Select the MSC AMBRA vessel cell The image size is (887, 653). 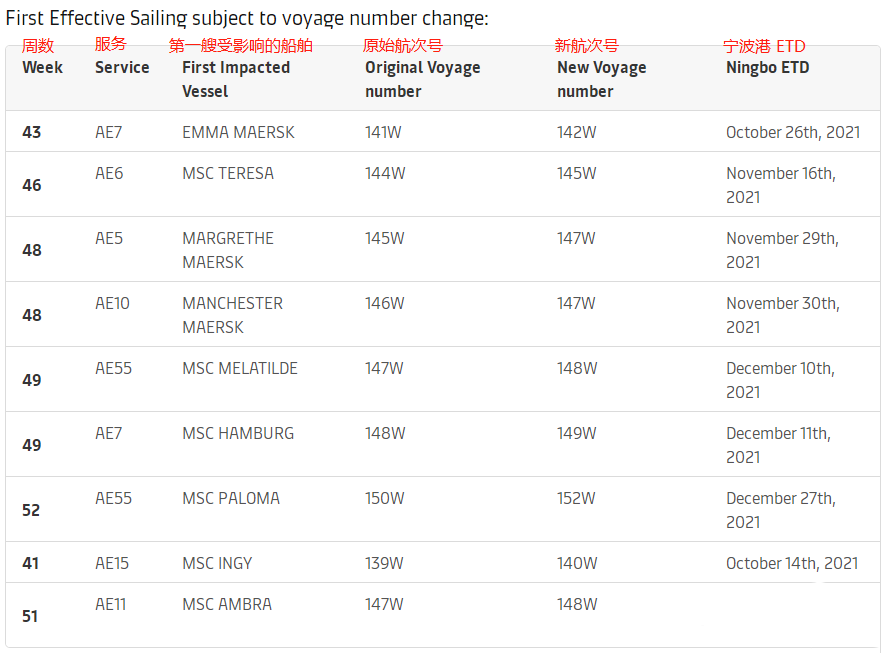point(227,604)
